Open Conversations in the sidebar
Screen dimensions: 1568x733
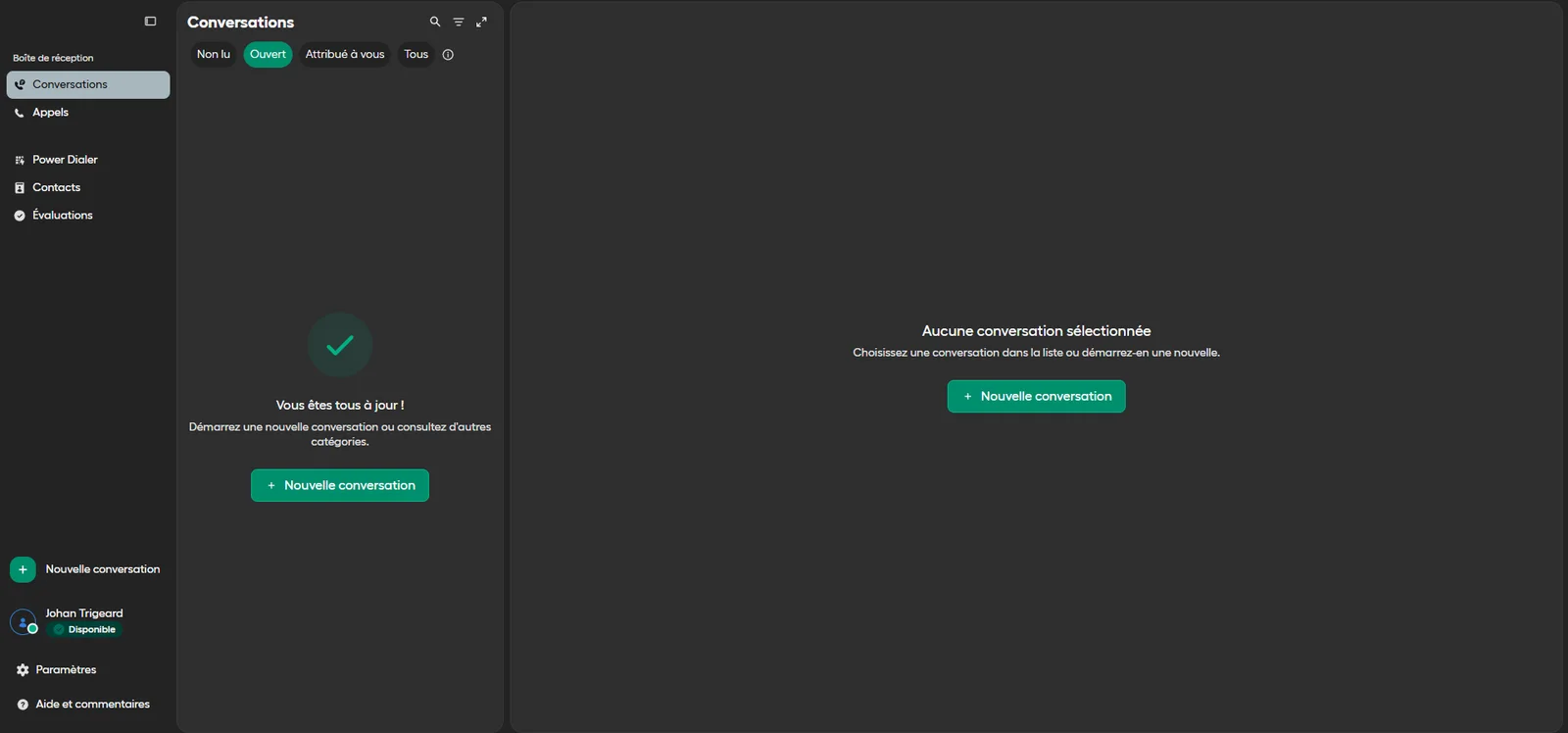click(88, 84)
